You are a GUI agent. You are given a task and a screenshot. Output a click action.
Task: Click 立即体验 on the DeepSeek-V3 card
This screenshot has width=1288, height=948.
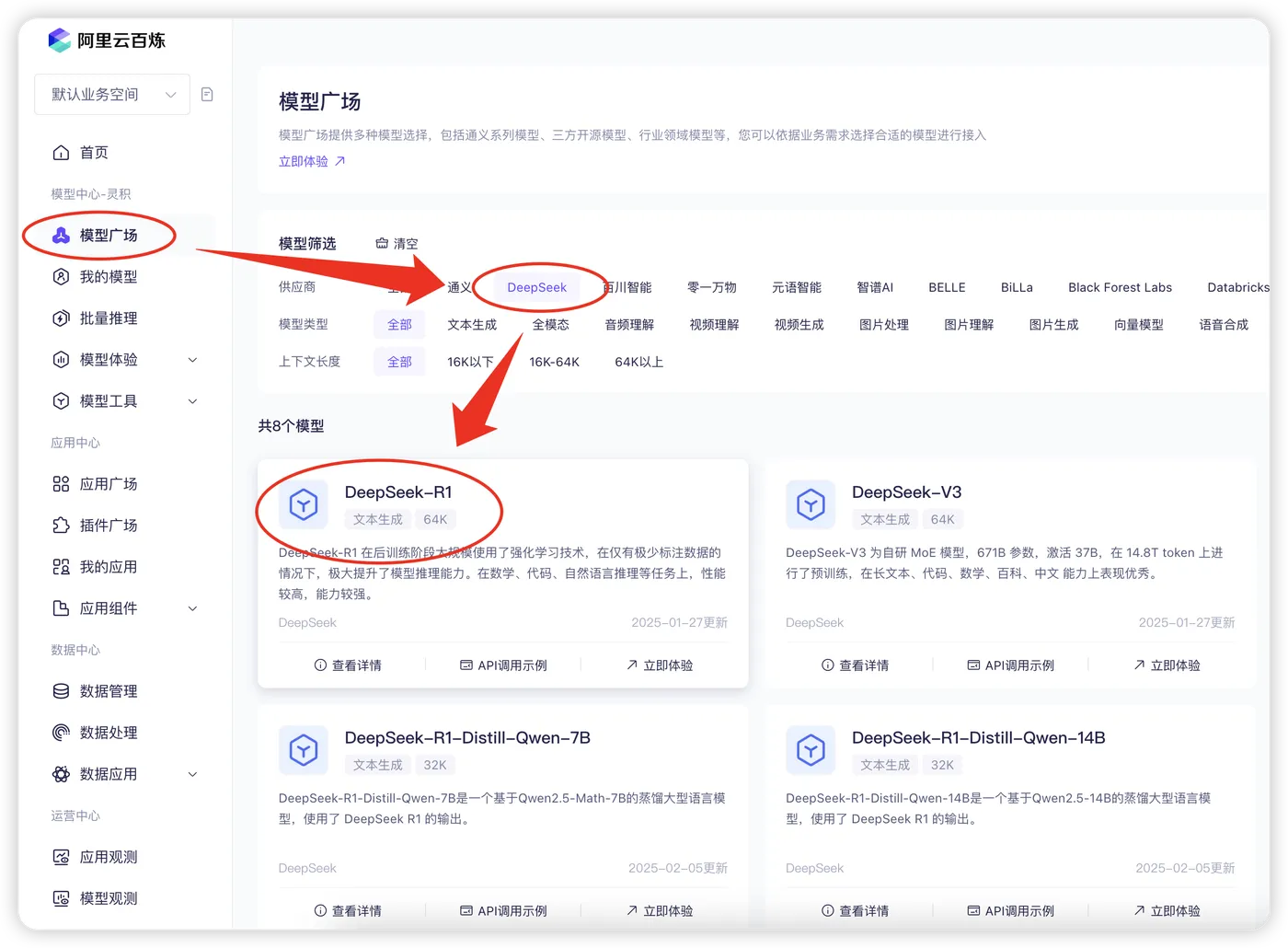[1167, 665]
